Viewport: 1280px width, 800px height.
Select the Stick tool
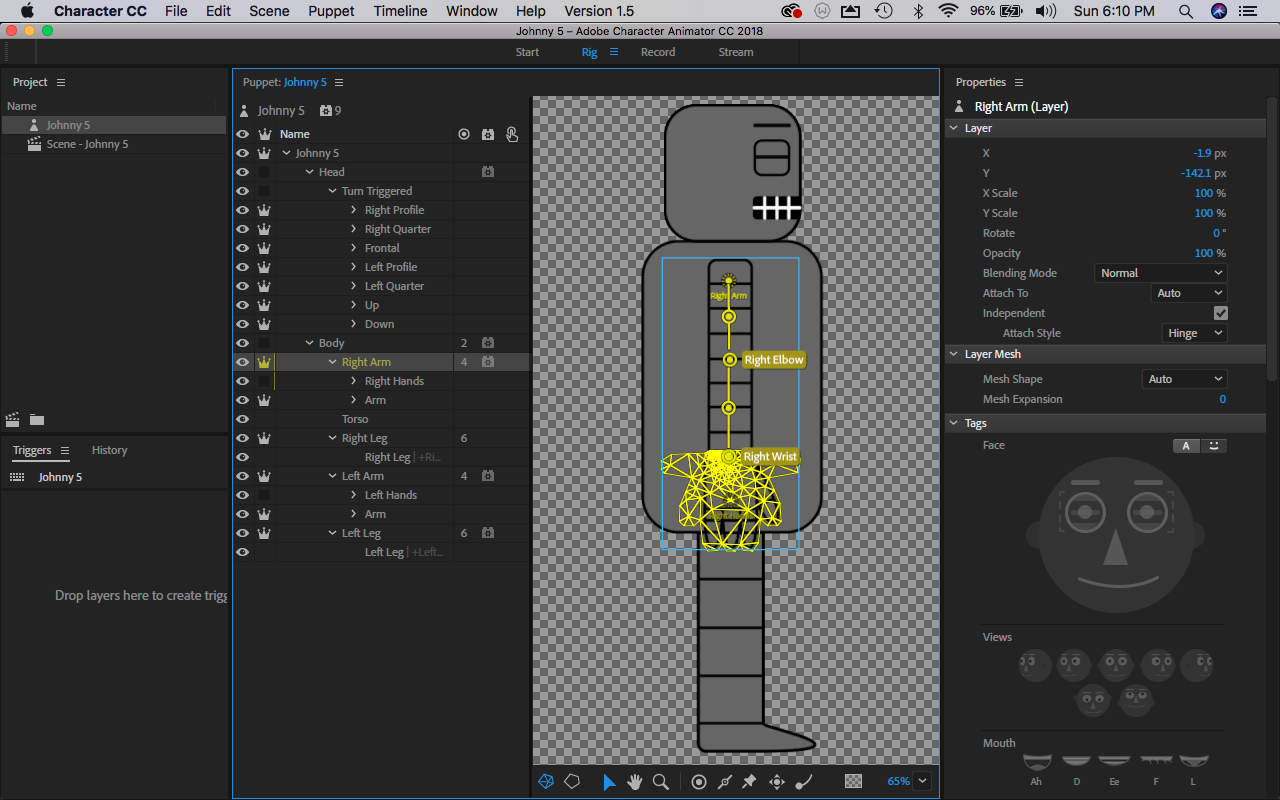[x=725, y=782]
